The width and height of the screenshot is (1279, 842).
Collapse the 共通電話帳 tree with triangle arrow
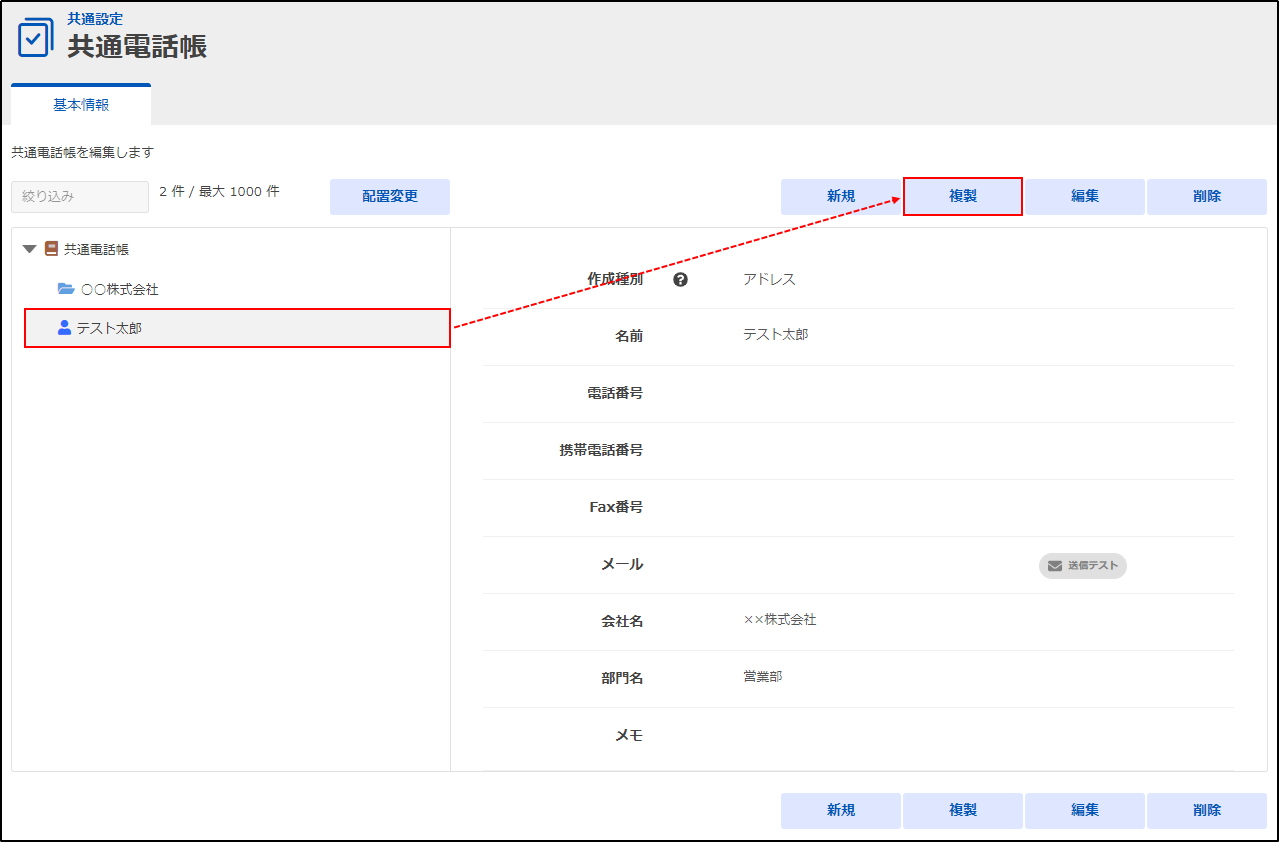[29, 249]
